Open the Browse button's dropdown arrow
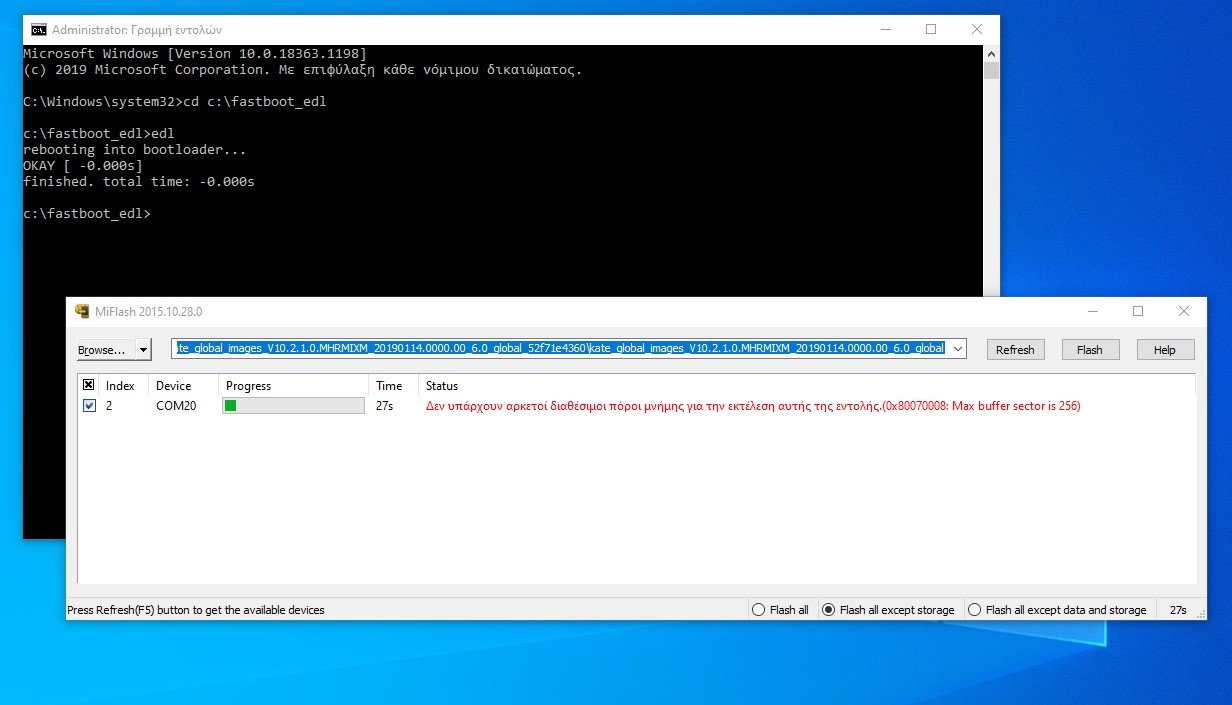 [x=144, y=350]
